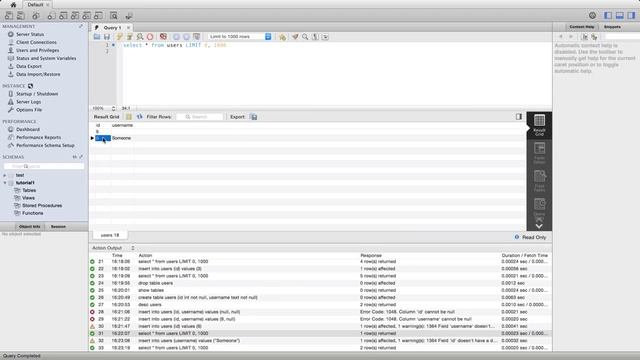Show more result panel options chevron
The image size is (640, 360).
pos(539,226)
